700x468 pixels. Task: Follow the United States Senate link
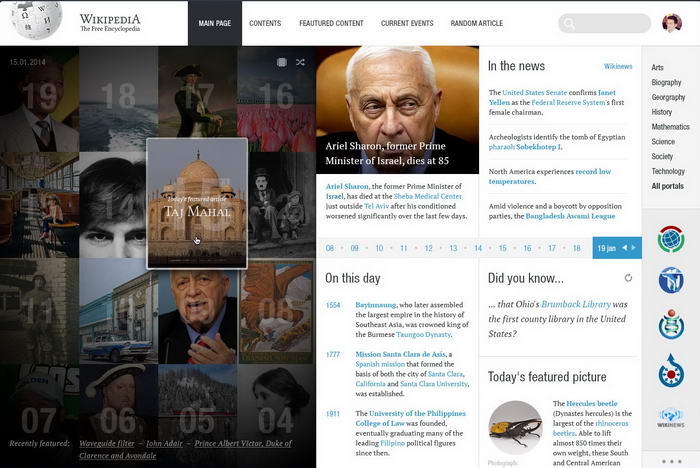click(x=534, y=92)
